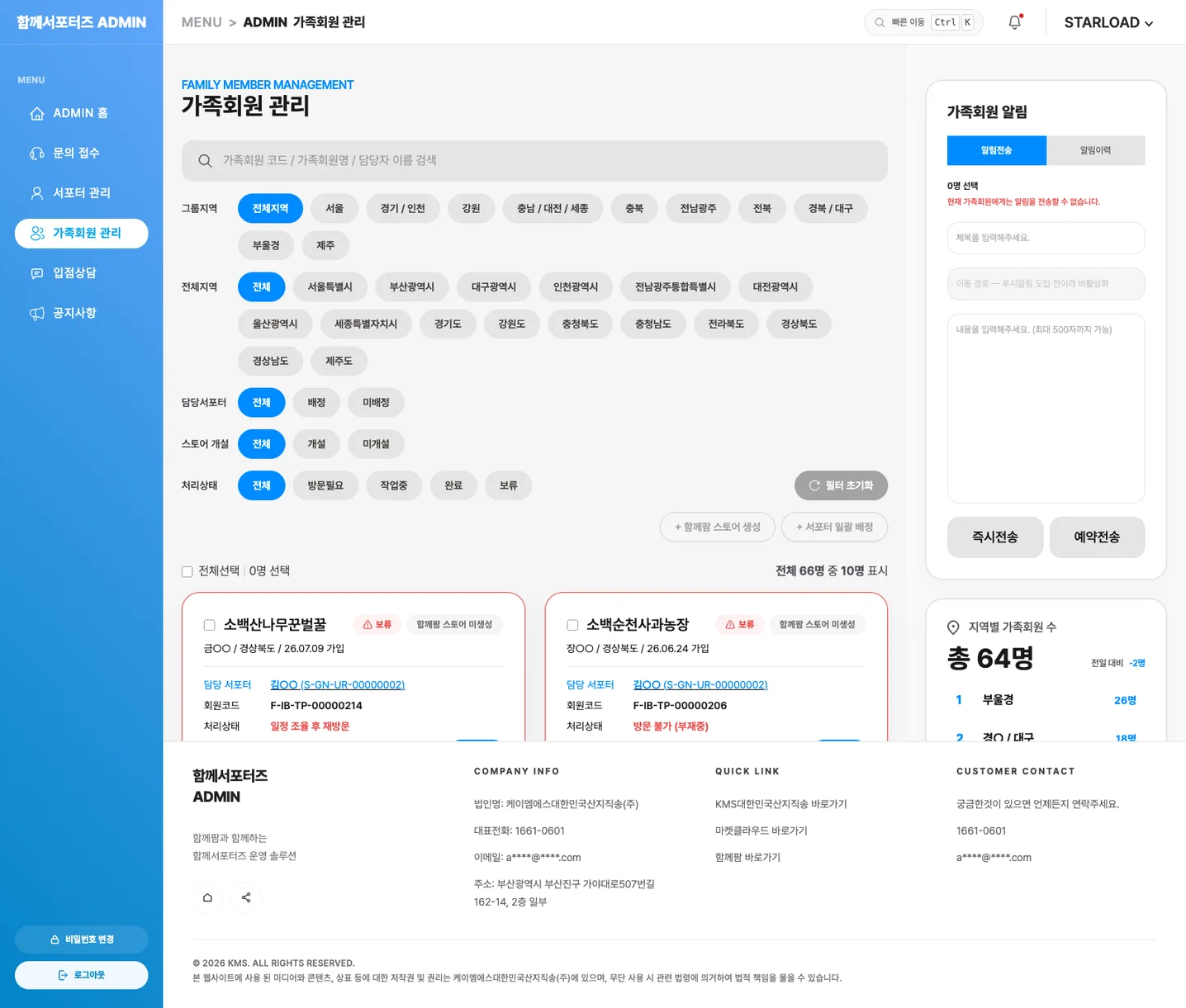The height and width of the screenshot is (1008, 1186).
Task: Click 서포터 일괄 배정 button
Action: click(834, 527)
